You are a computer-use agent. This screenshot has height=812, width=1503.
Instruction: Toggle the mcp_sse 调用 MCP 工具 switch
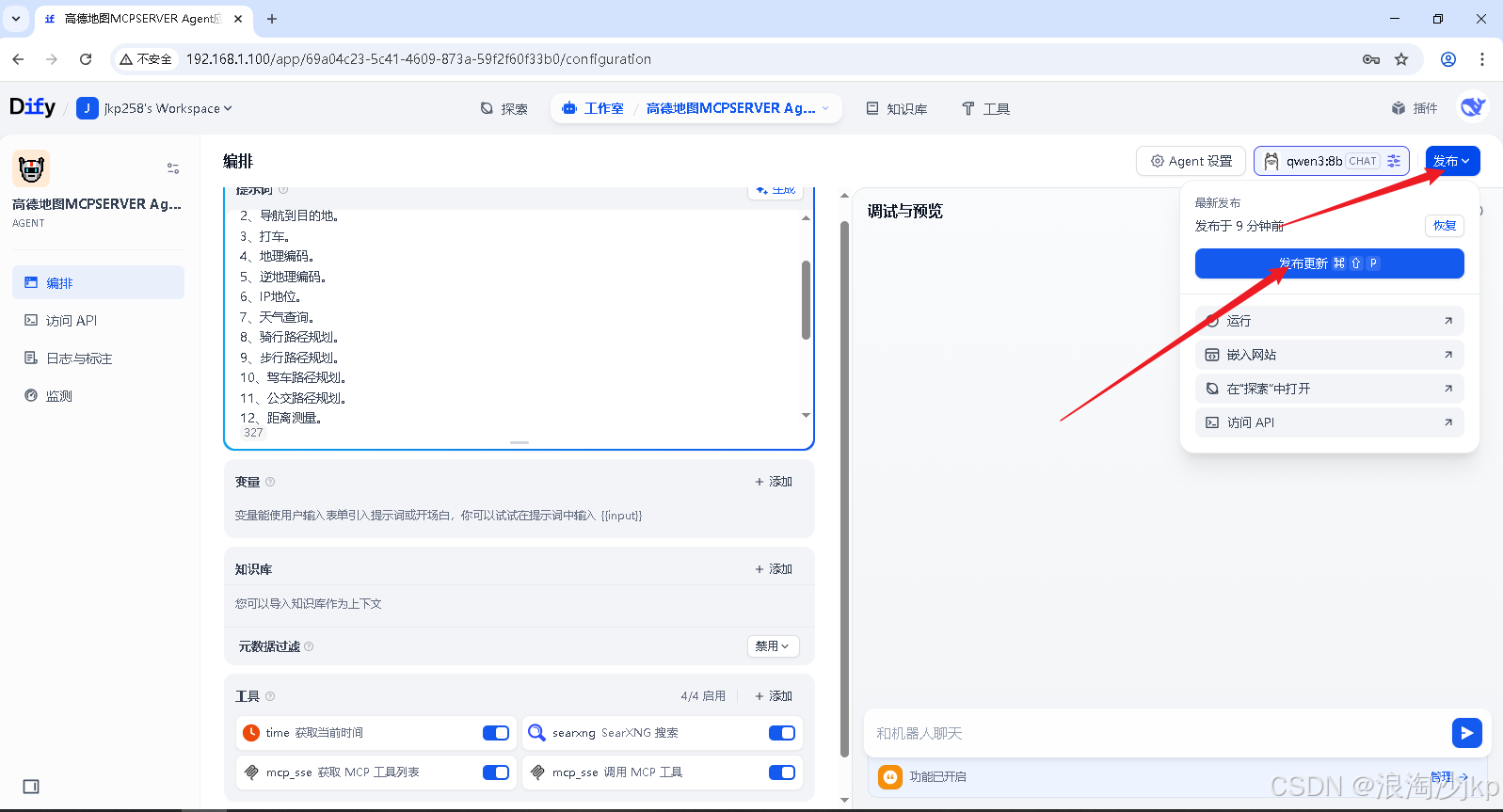point(782,772)
